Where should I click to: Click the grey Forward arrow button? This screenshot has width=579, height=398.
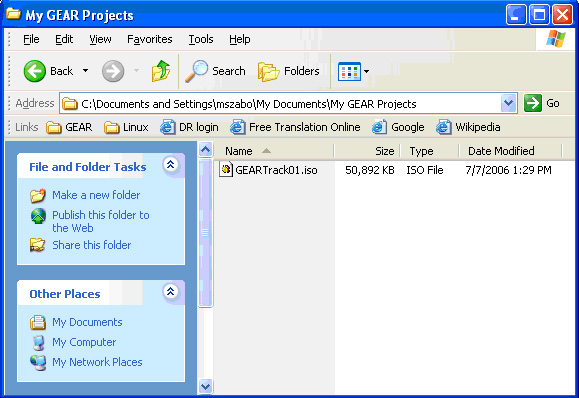pyautogui.click(x=113, y=71)
